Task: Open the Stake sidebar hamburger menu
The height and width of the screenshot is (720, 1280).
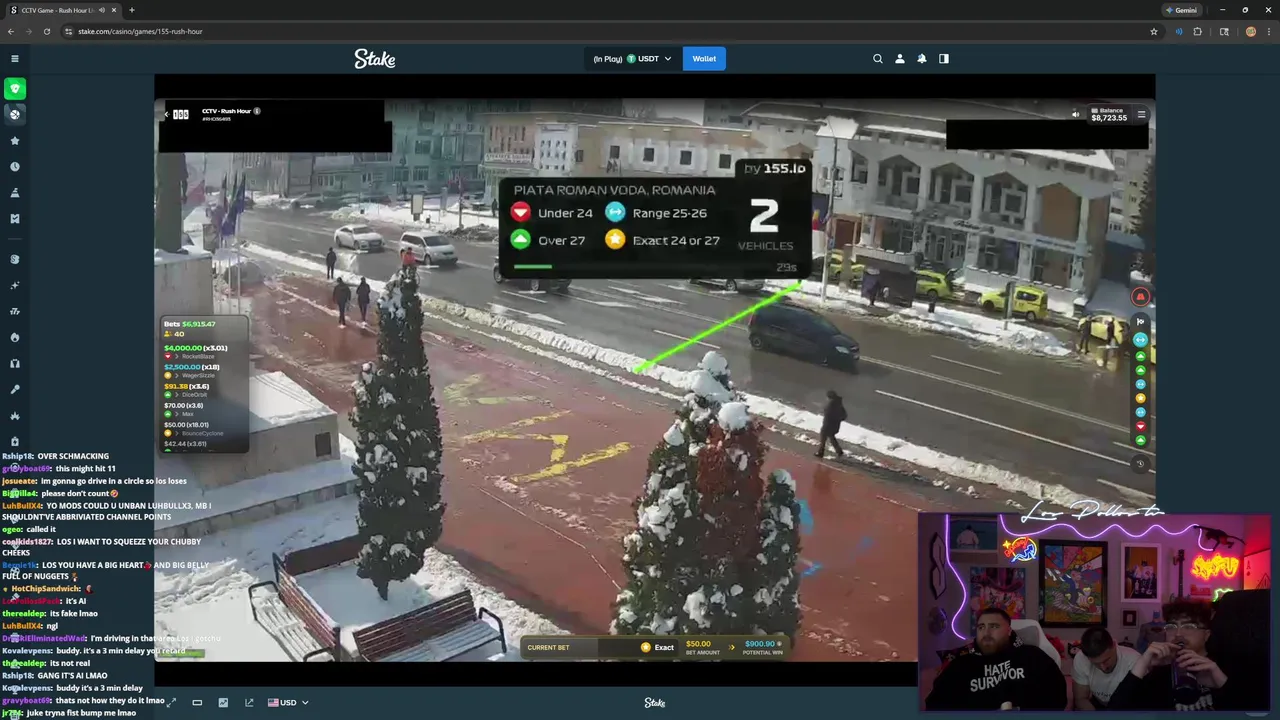Action: 15,59
